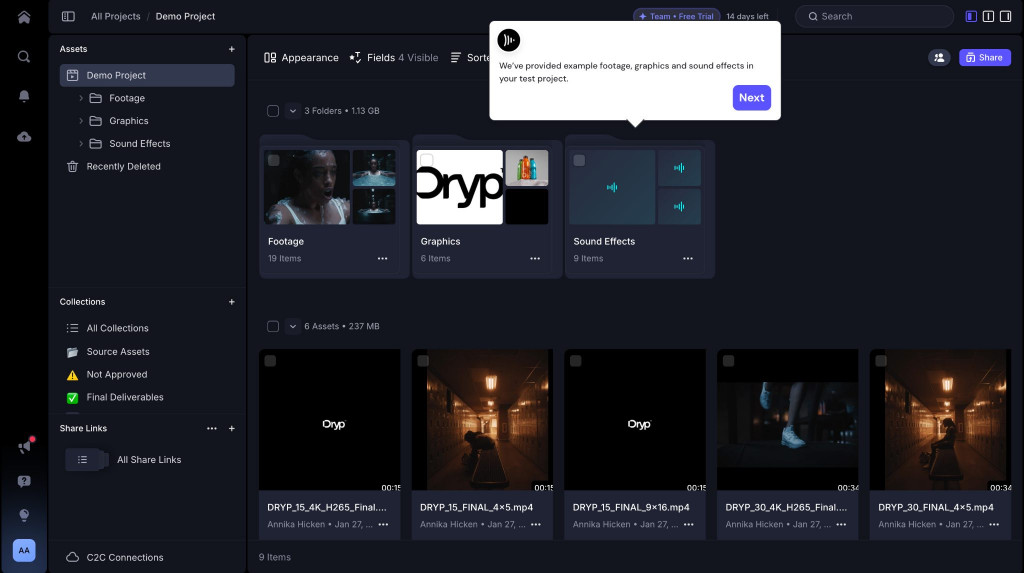
Task: Expand the Graphics tree folder
Action: [81, 121]
